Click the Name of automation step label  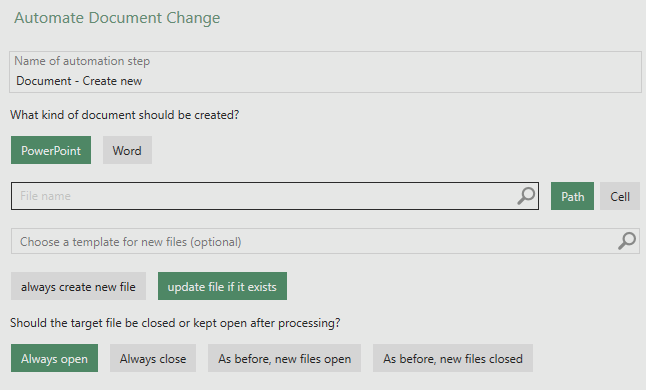(82, 61)
